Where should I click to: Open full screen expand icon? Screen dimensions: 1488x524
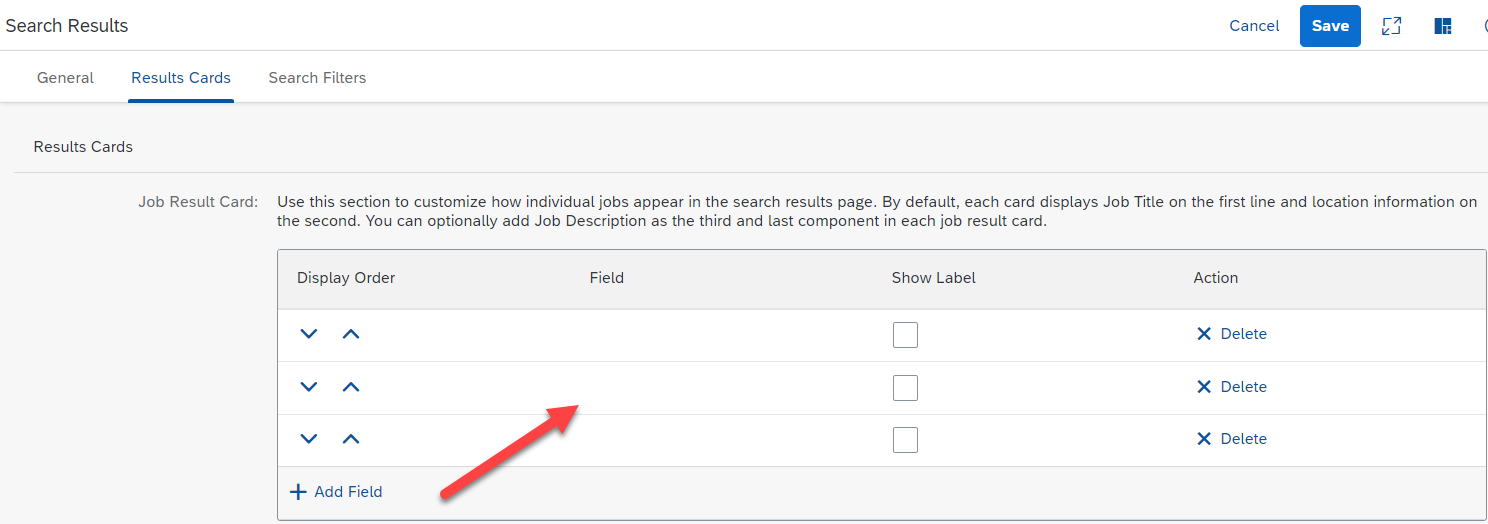click(1391, 26)
